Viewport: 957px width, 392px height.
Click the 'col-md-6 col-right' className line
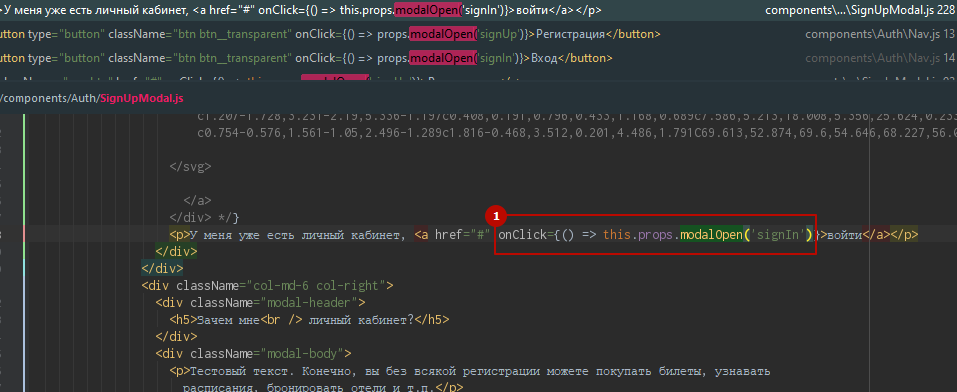[x=267, y=285]
